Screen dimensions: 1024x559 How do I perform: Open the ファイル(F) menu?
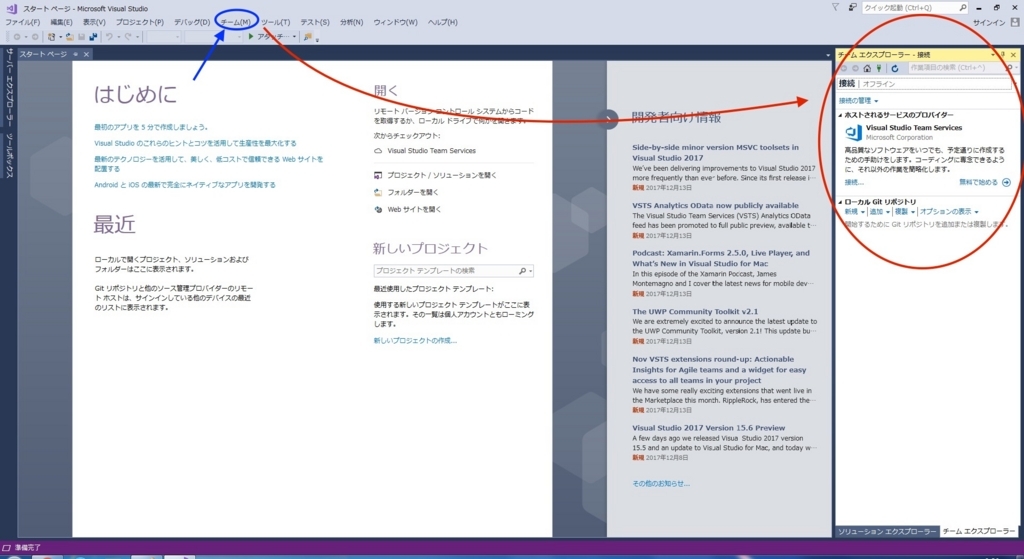pyautogui.click(x=23, y=22)
